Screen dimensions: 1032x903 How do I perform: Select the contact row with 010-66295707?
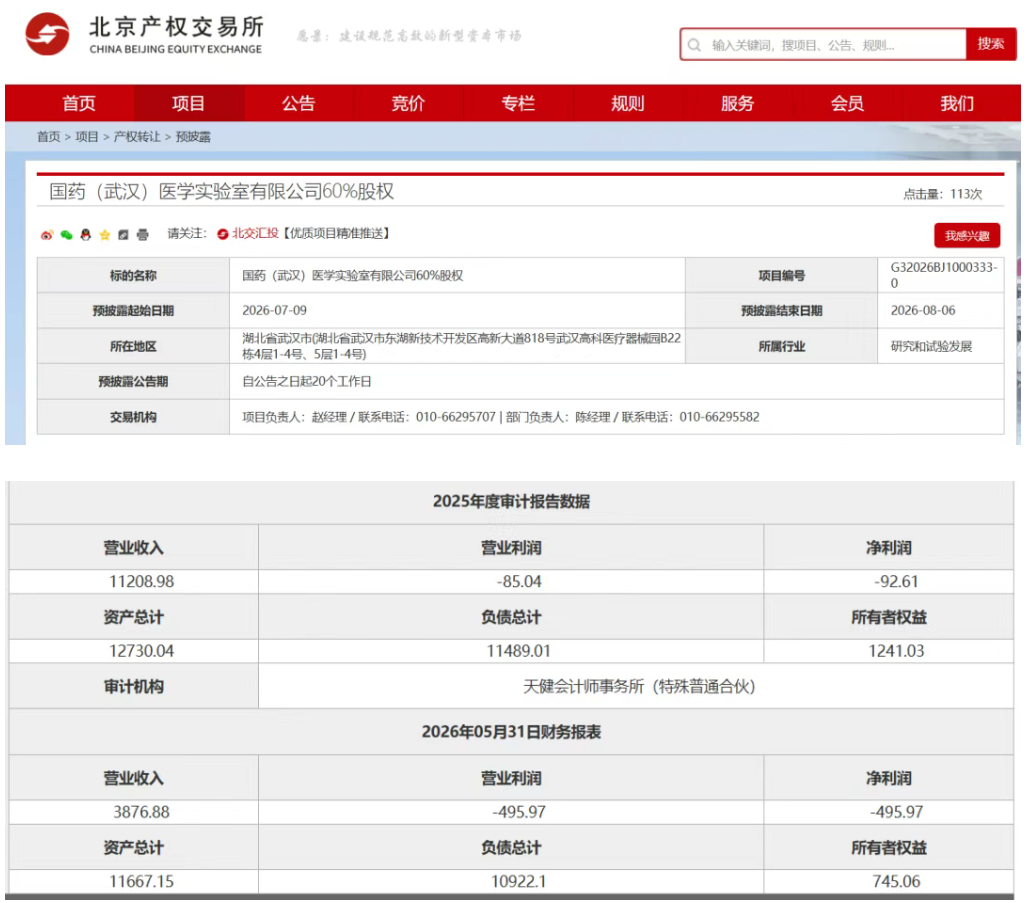[617, 417]
